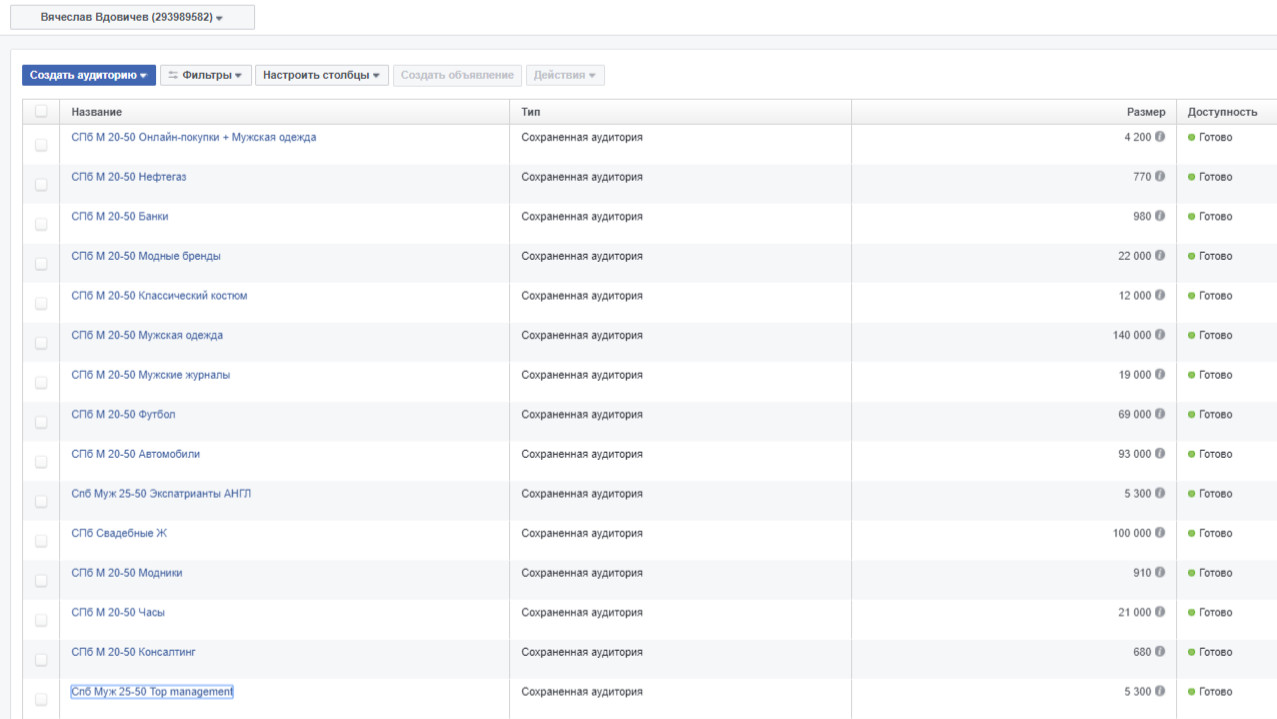Click info icon beside size 680
This screenshot has height=719, width=1277.
point(1160,652)
